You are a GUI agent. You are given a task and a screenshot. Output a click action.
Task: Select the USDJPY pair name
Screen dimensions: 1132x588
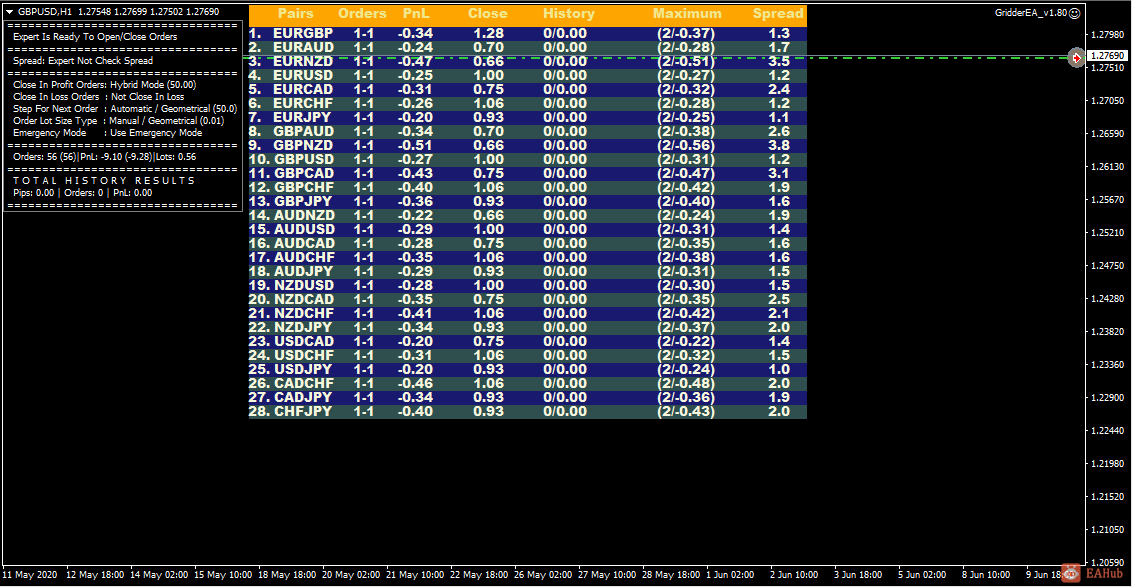(x=303, y=369)
